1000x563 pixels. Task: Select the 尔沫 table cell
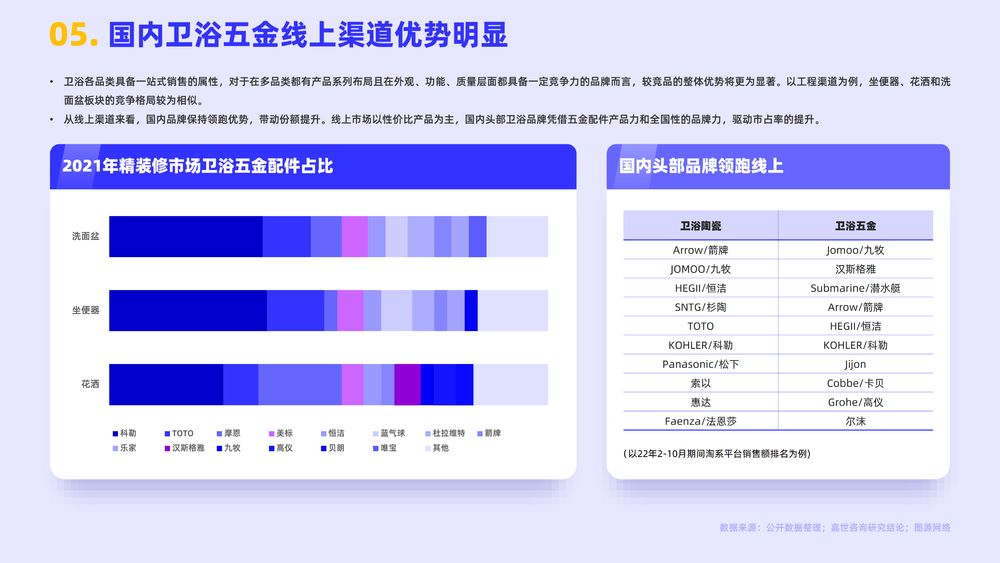coord(855,421)
